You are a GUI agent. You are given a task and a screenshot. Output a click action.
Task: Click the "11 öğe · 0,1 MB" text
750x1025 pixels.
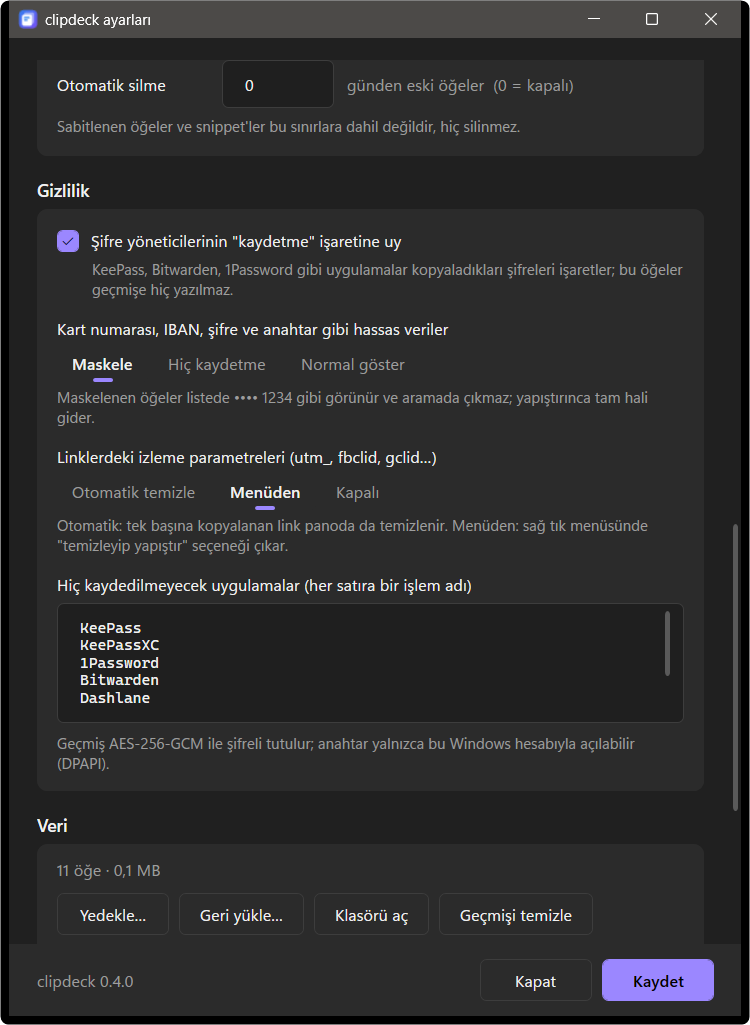tap(109, 871)
